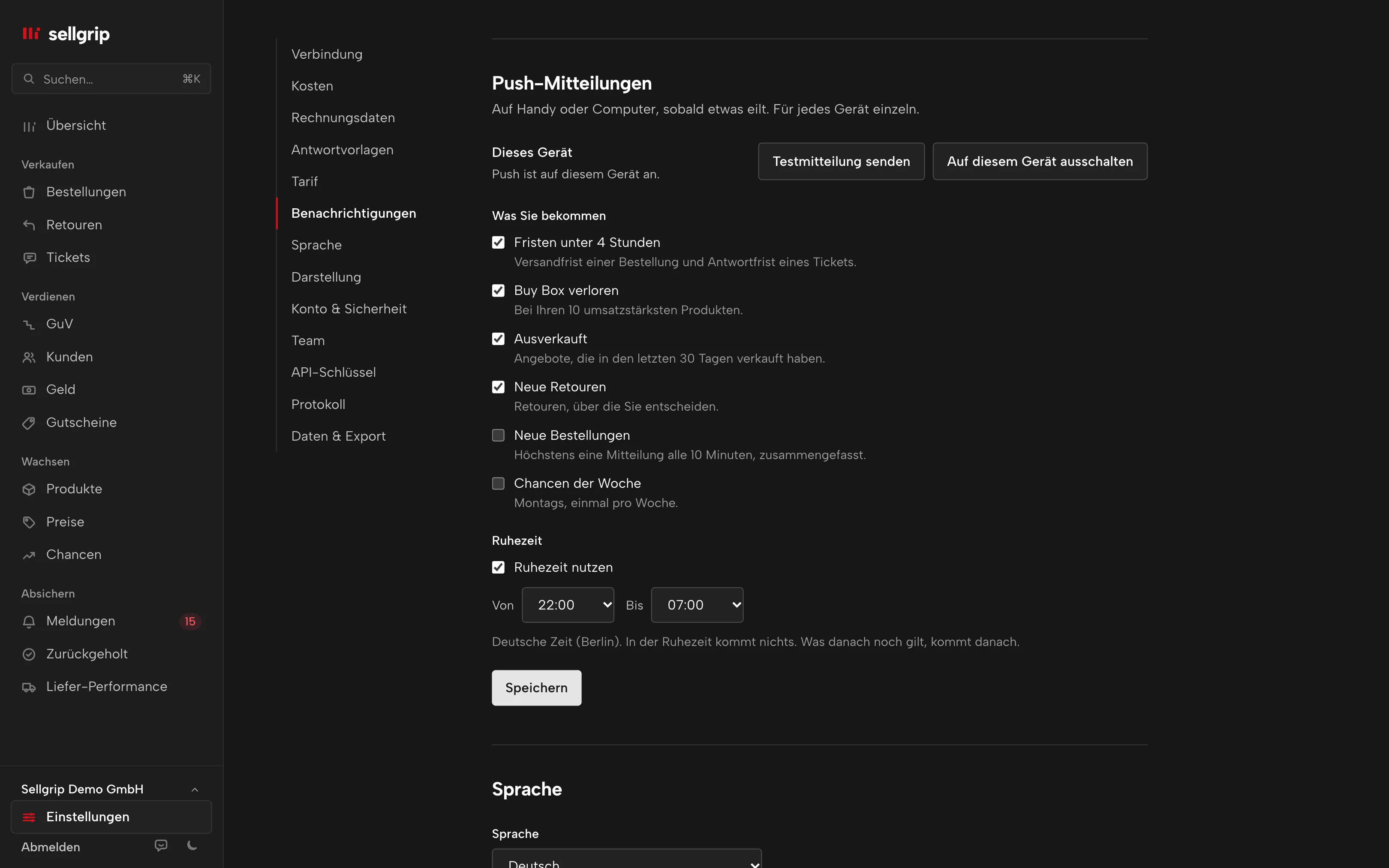Open the Von 22:00 time dropdown
This screenshot has height=868, width=1389.
(x=568, y=604)
